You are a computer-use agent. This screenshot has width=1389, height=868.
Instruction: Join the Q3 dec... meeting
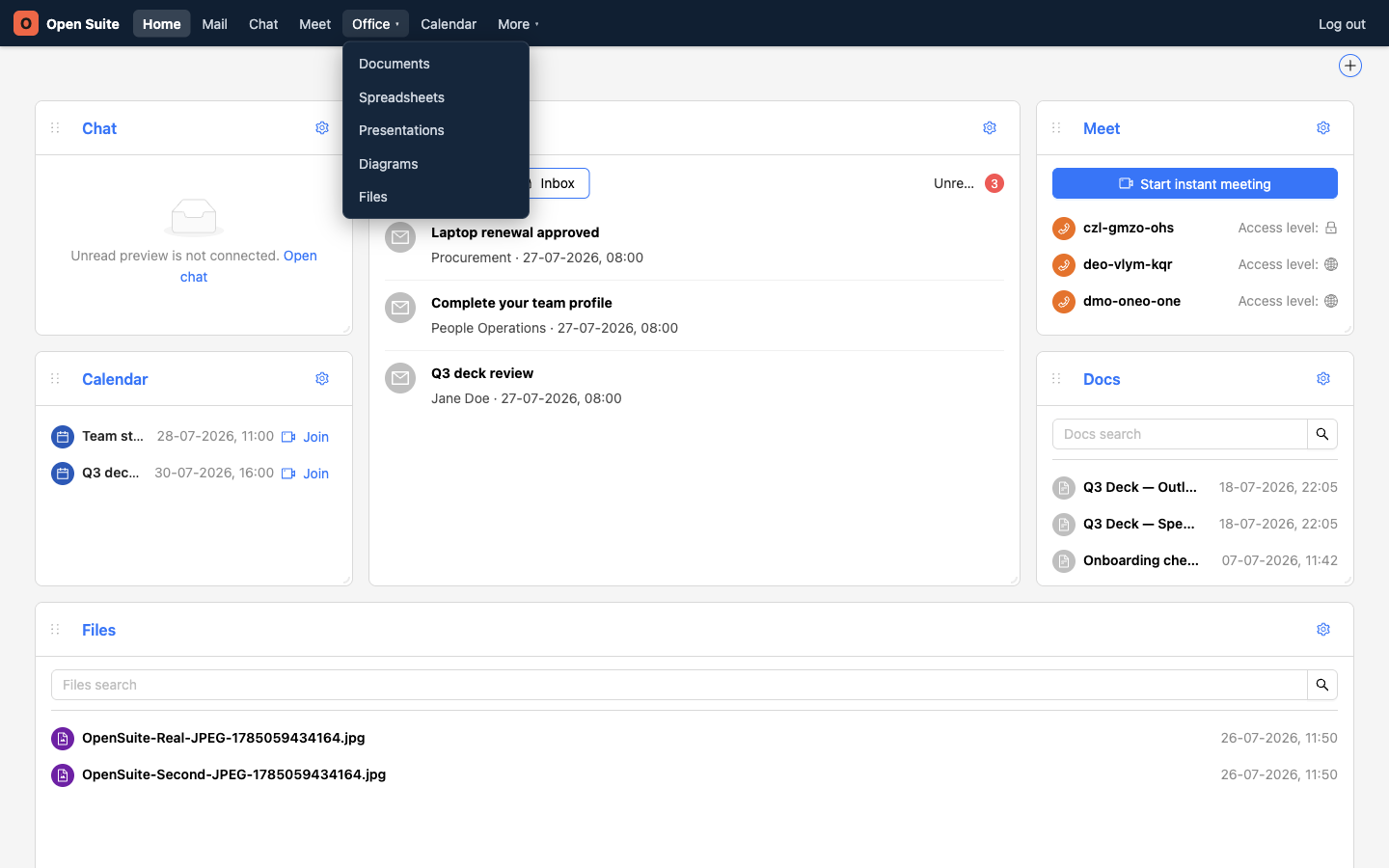[x=306, y=474]
